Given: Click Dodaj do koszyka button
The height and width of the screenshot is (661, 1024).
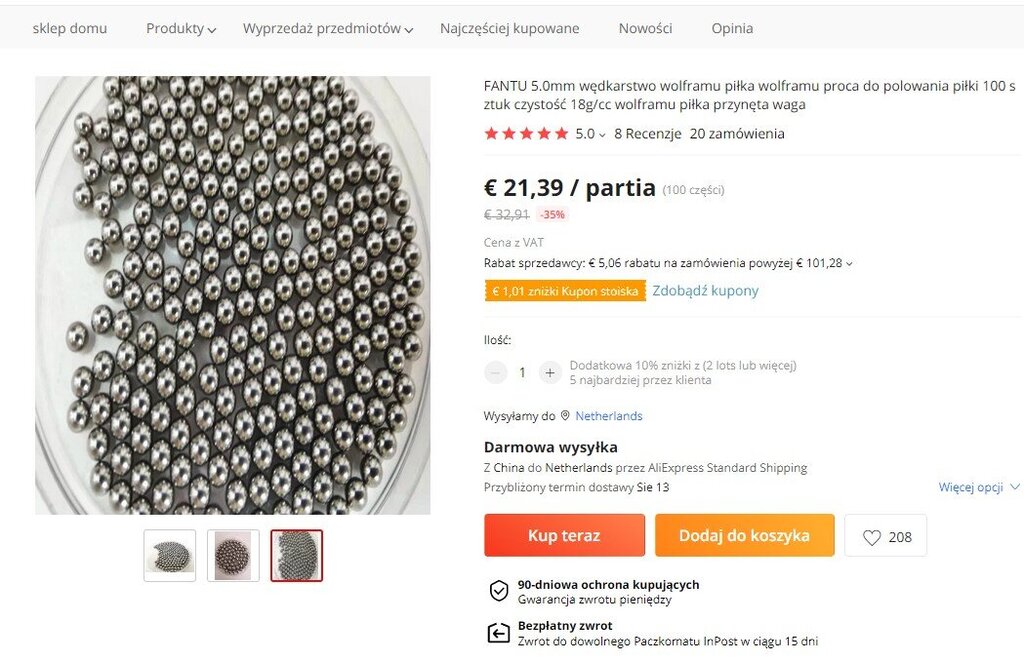Looking at the screenshot, I should coord(744,535).
